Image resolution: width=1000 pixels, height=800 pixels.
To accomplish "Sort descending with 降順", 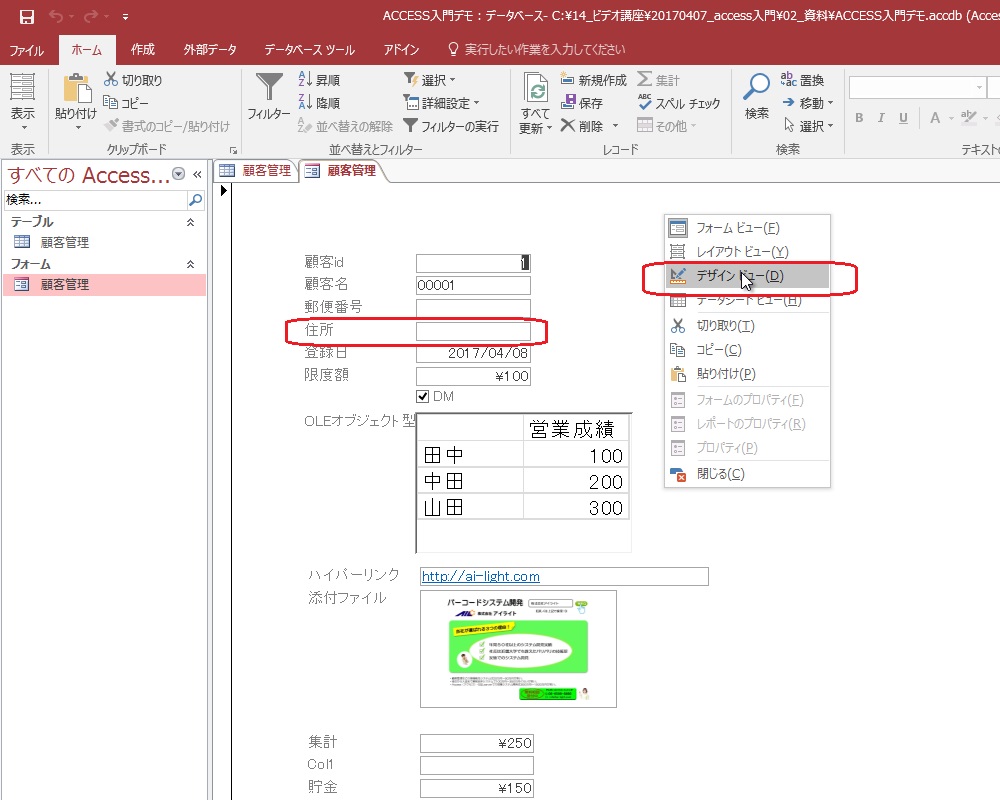I will point(320,103).
